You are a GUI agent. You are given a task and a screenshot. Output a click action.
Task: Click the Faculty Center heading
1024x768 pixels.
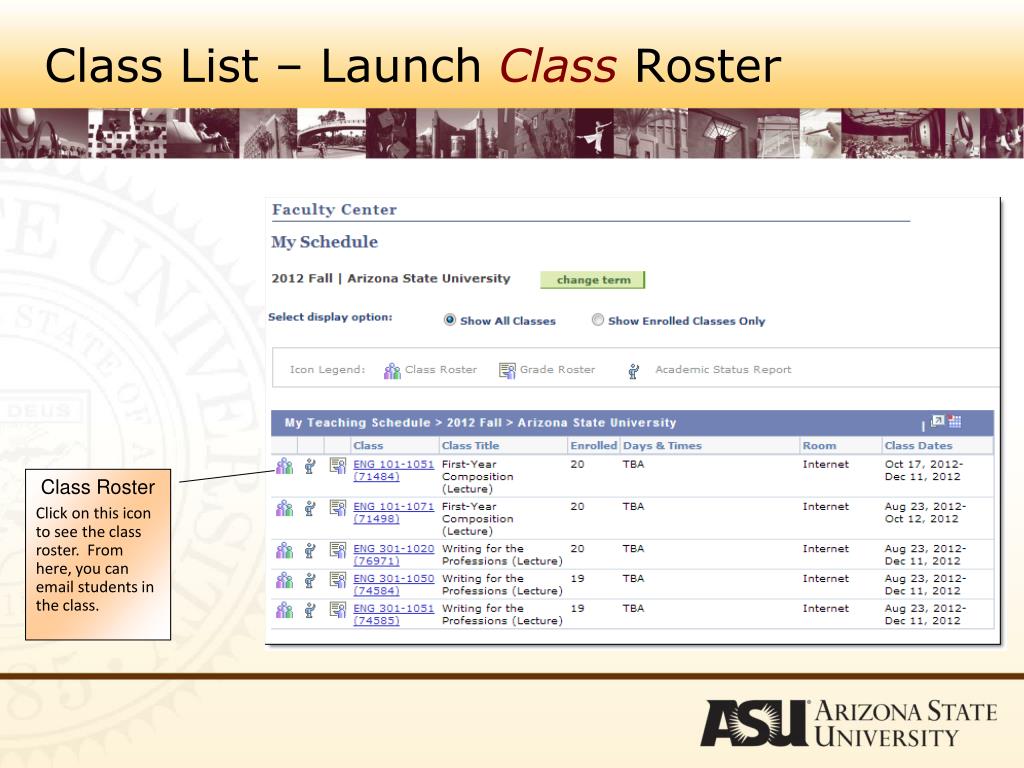pos(334,210)
